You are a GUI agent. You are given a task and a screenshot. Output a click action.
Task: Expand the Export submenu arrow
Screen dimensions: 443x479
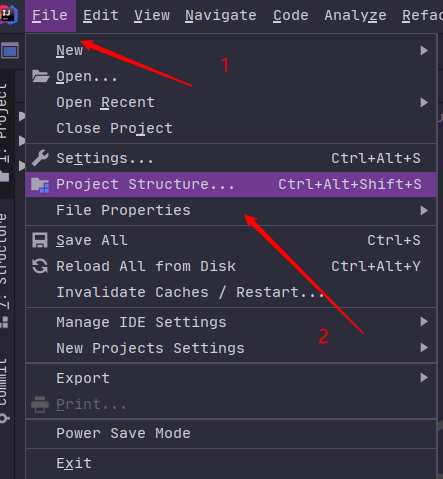point(424,378)
